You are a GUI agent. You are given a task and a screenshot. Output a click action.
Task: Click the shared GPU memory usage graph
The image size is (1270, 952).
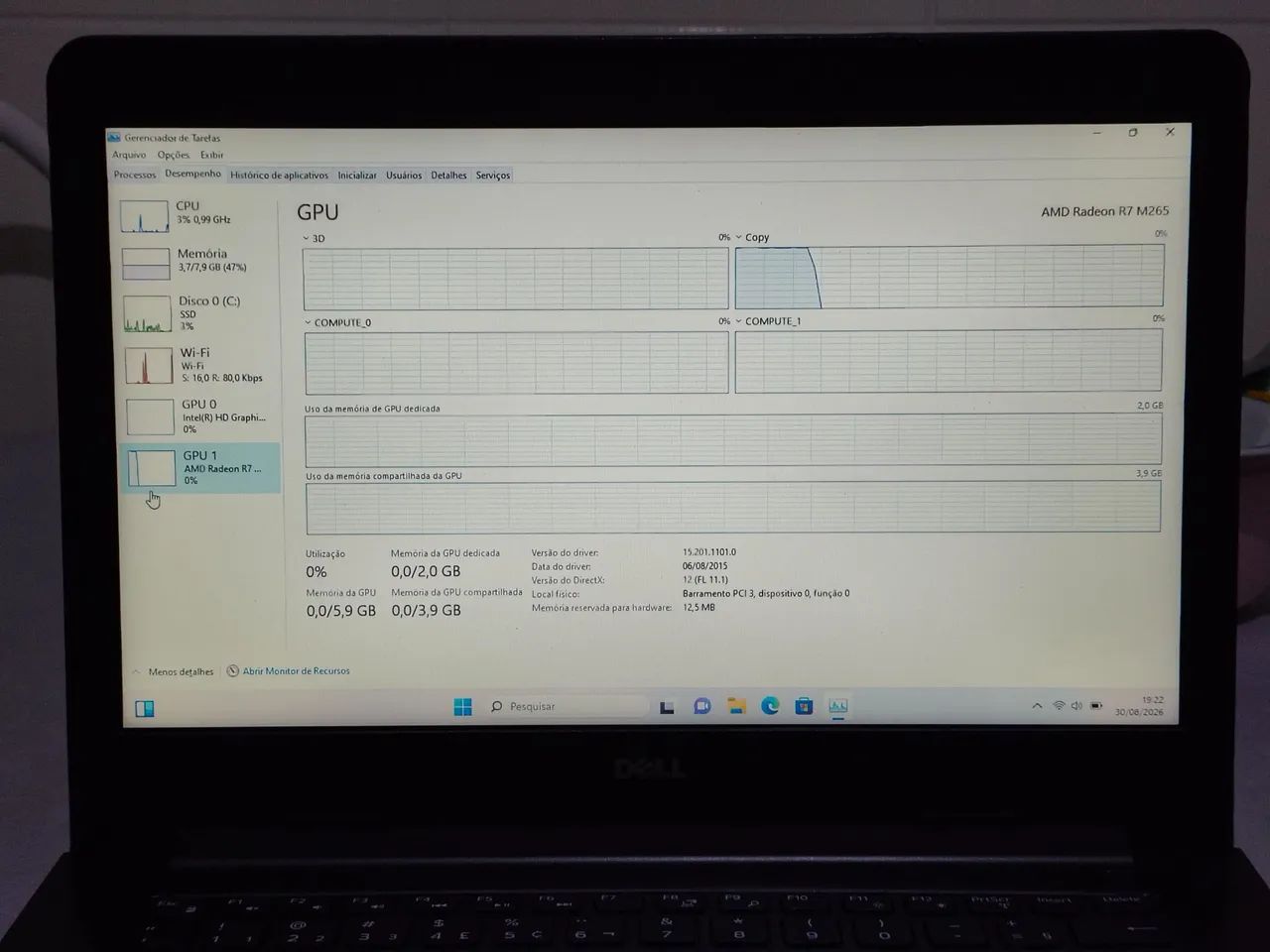click(x=733, y=508)
